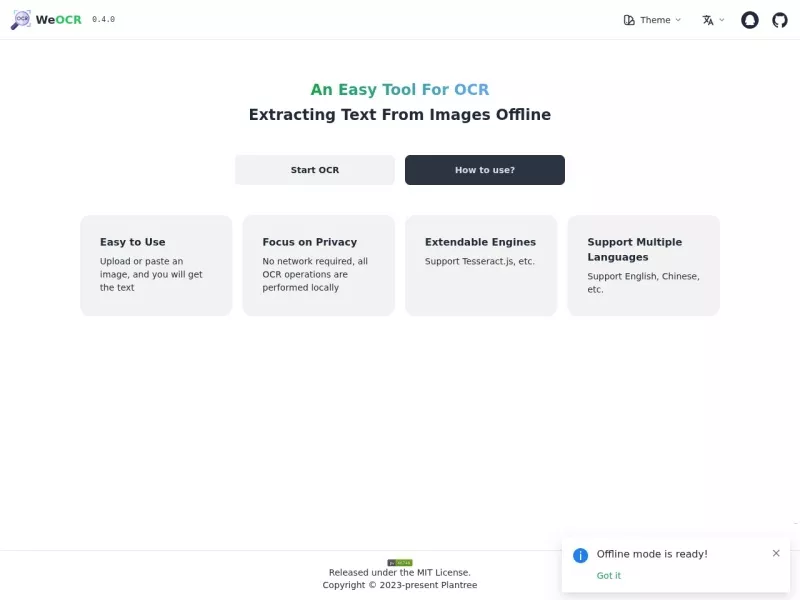Click the small badge above MIT License
Screen dimensions: 800x600
coord(399,563)
